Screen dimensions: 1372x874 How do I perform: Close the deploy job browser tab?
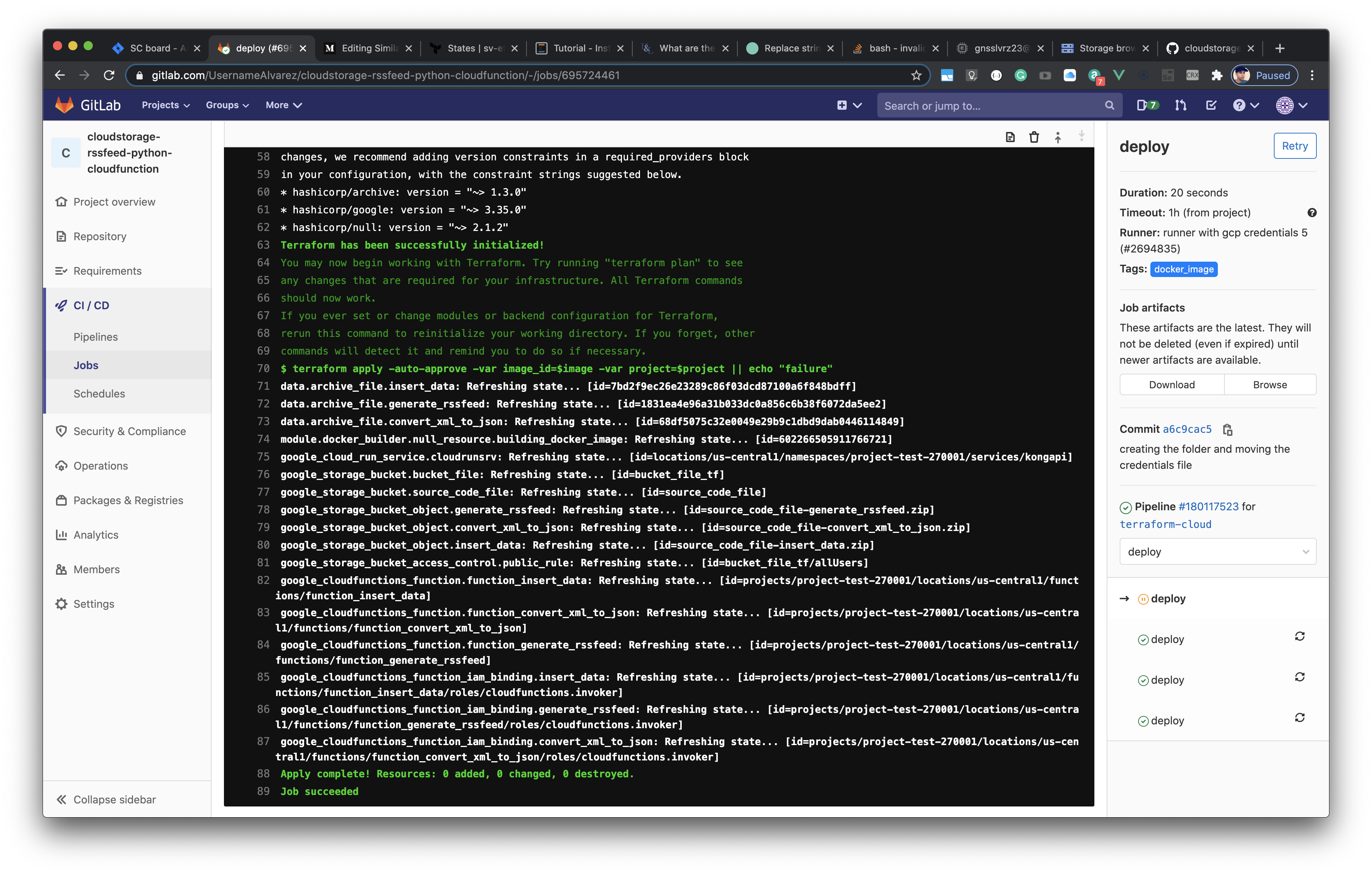click(x=303, y=48)
